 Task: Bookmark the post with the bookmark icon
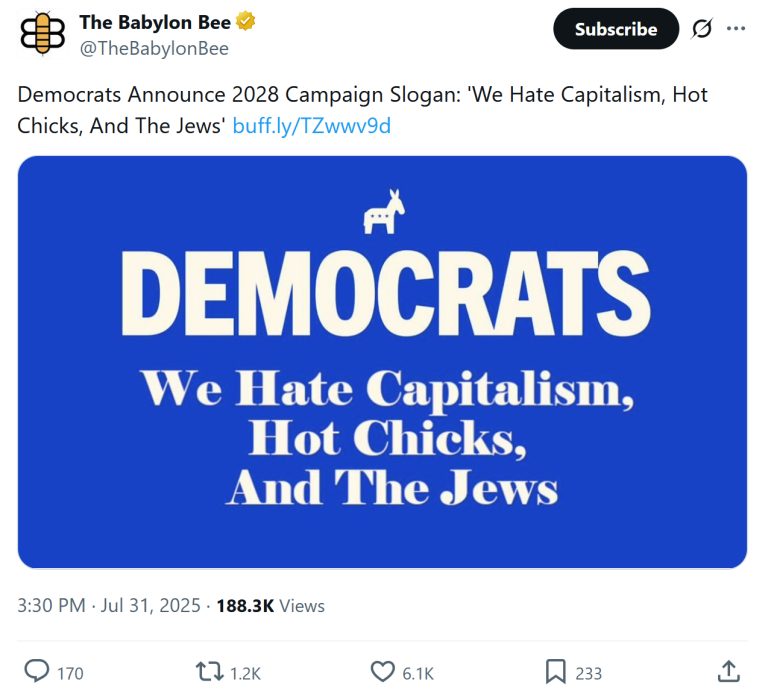point(556,672)
